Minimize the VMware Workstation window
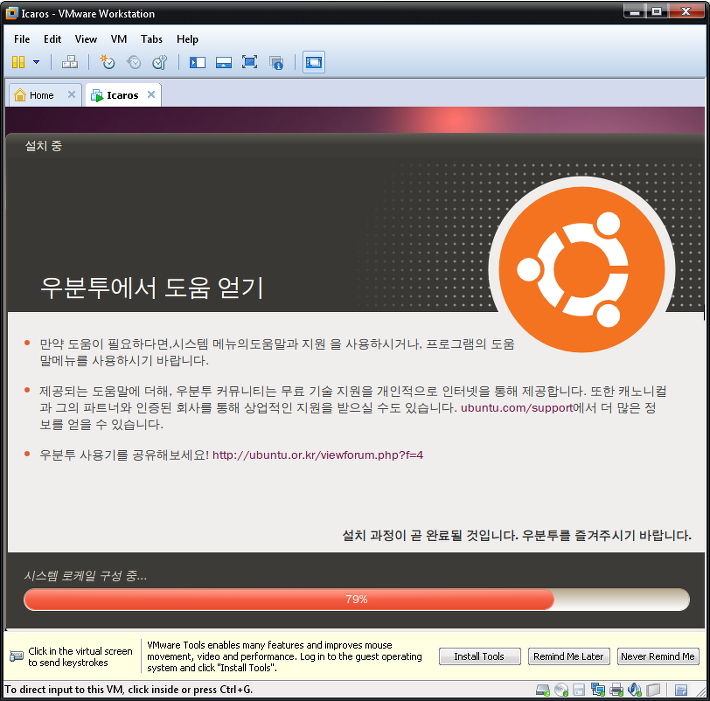Viewport: 710px width, 701px height. [634, 11]
